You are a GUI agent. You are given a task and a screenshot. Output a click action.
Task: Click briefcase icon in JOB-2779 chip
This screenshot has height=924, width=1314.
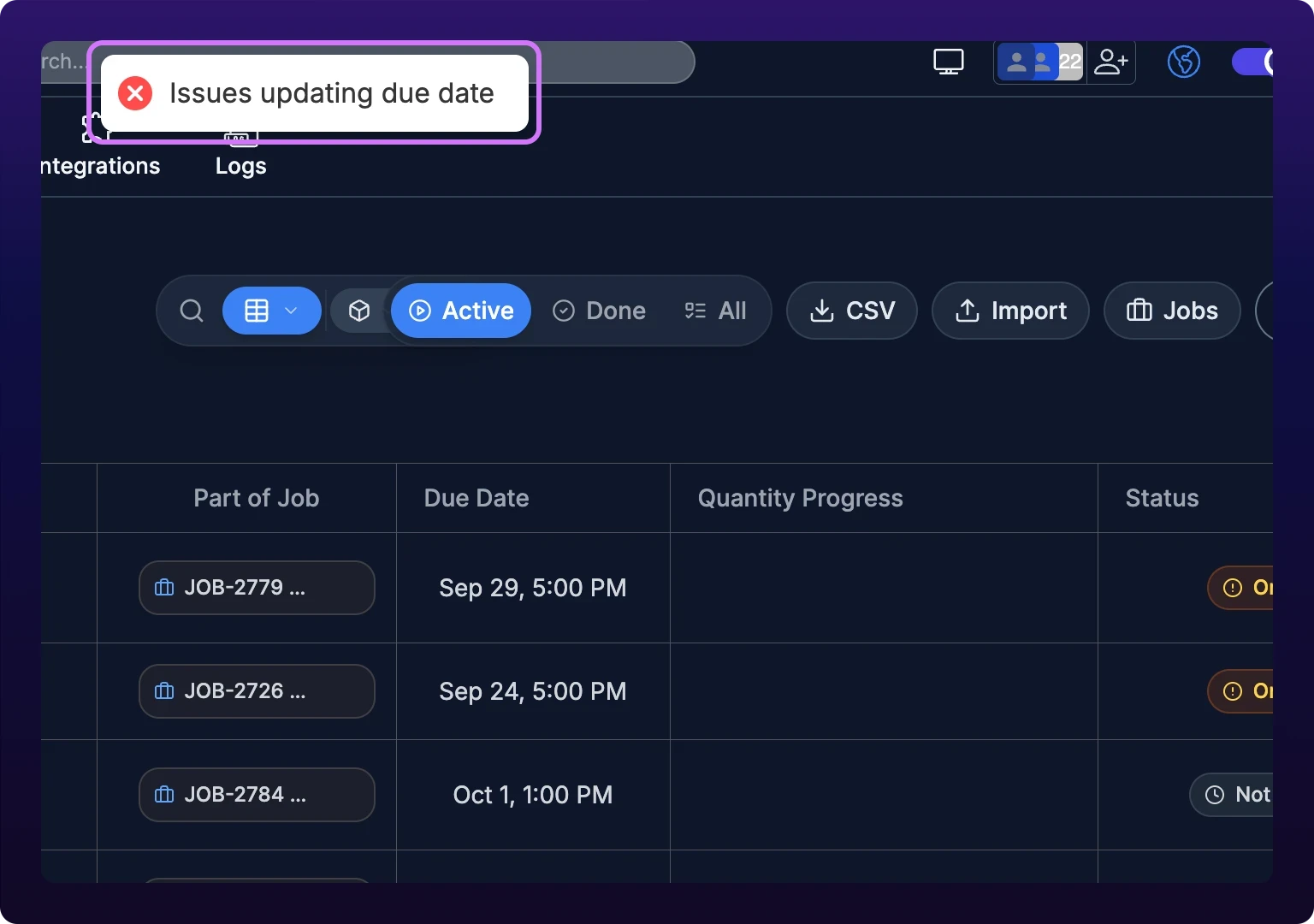[164, 588]
